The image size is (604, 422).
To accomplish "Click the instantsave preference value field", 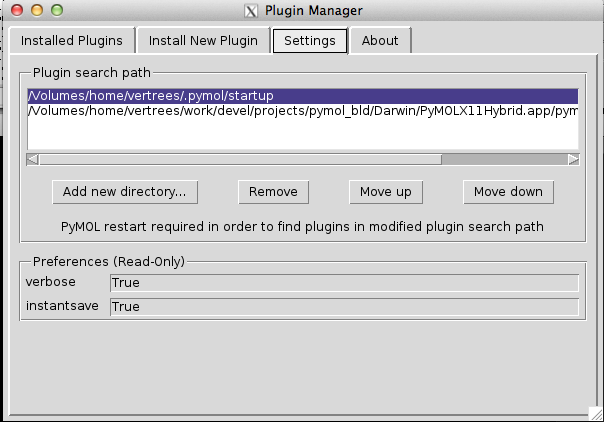I will 344,307.
